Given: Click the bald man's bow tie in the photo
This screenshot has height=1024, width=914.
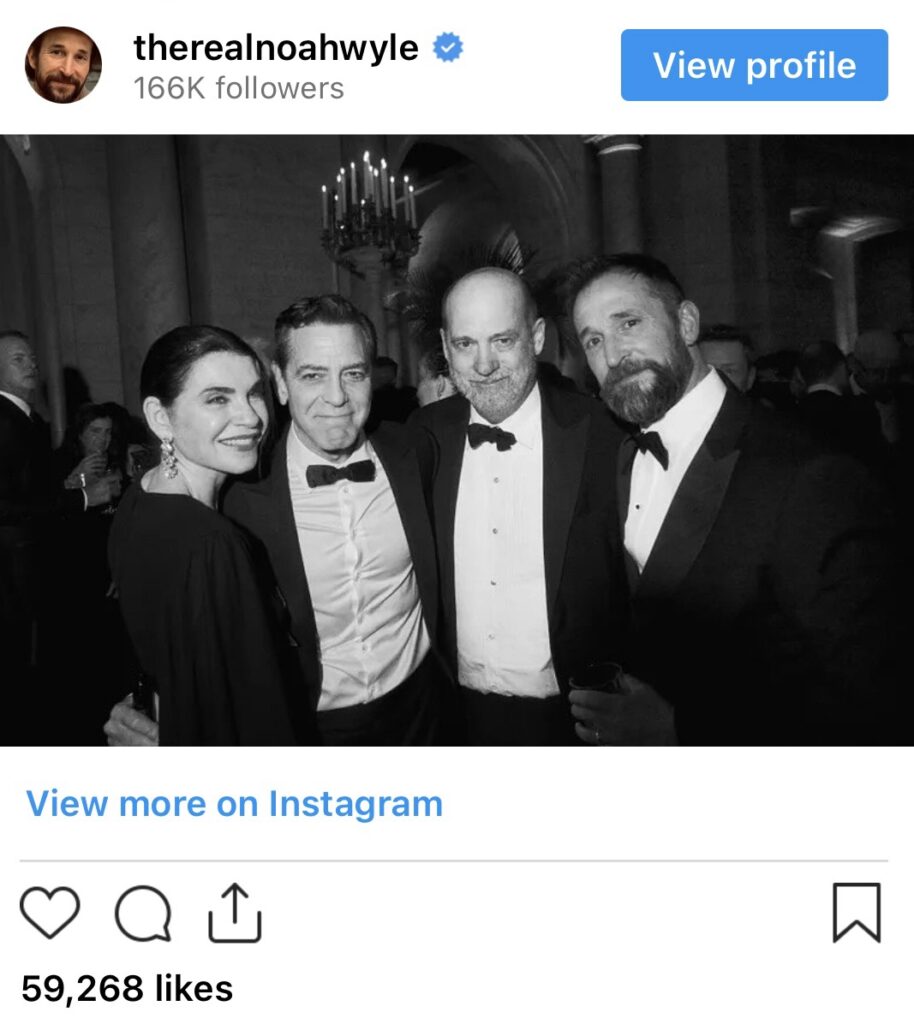Looking at the screenshot, I should coord(491,436).
